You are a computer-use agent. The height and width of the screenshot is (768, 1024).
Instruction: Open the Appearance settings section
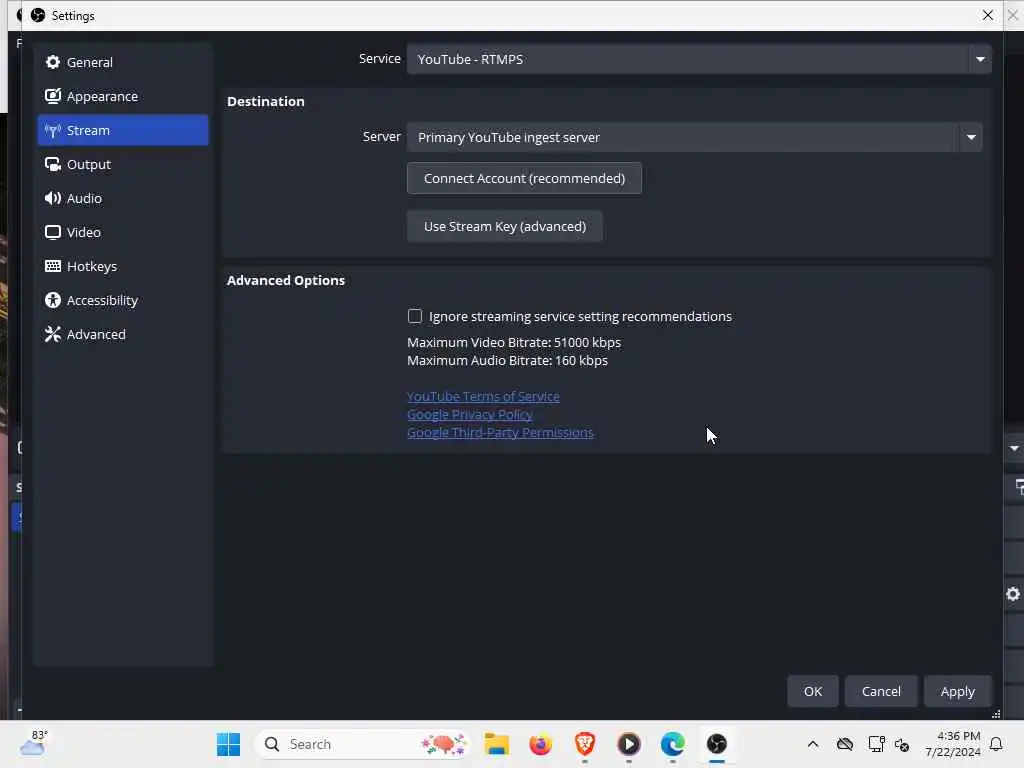(123, 96)
